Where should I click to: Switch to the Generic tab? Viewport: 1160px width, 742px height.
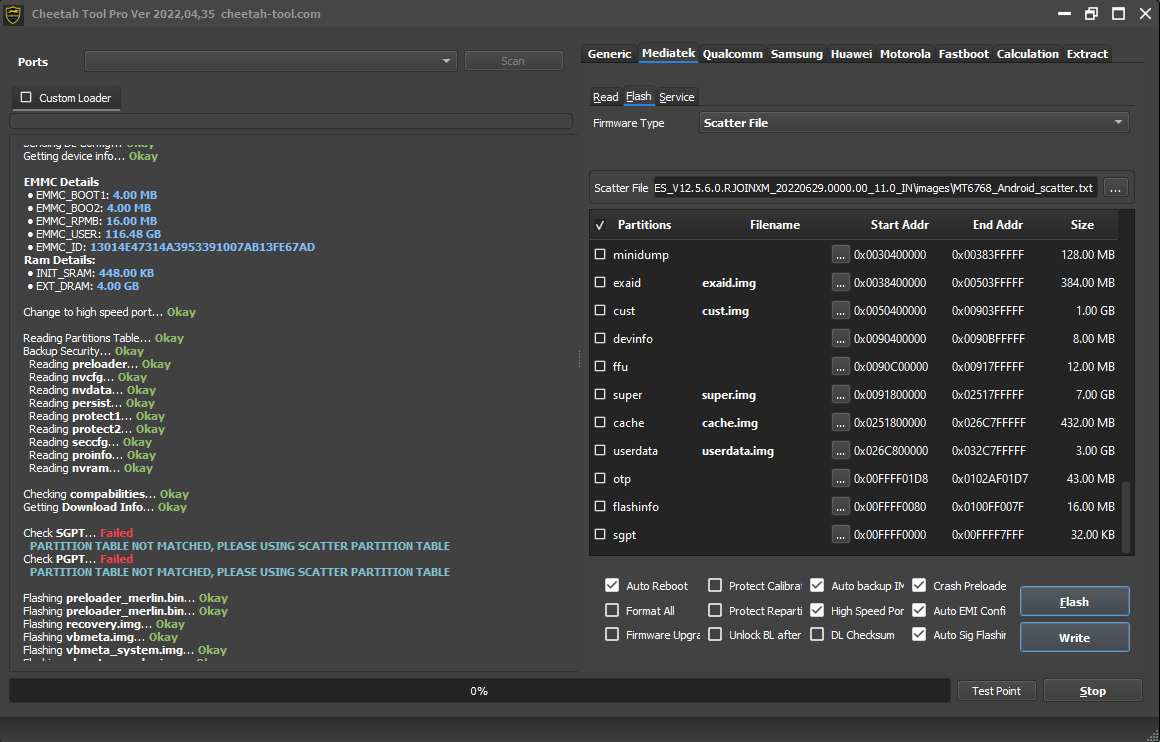pos(609,54)
